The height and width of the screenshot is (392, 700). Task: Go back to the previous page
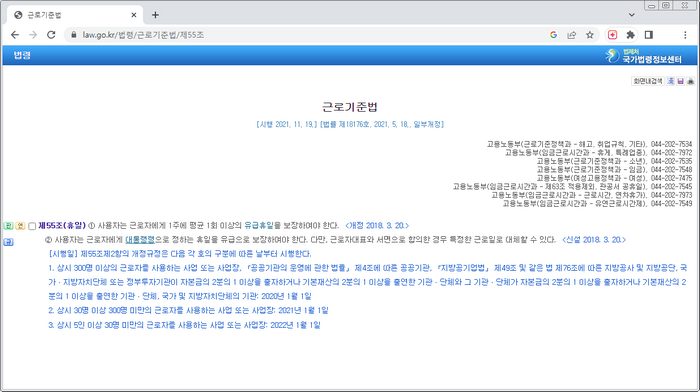(15, 35)
